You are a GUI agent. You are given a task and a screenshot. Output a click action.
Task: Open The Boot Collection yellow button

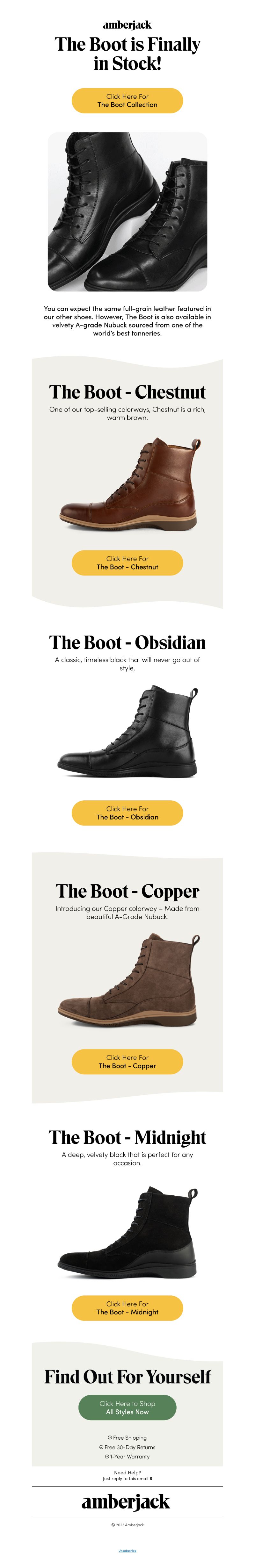[127, 100]
